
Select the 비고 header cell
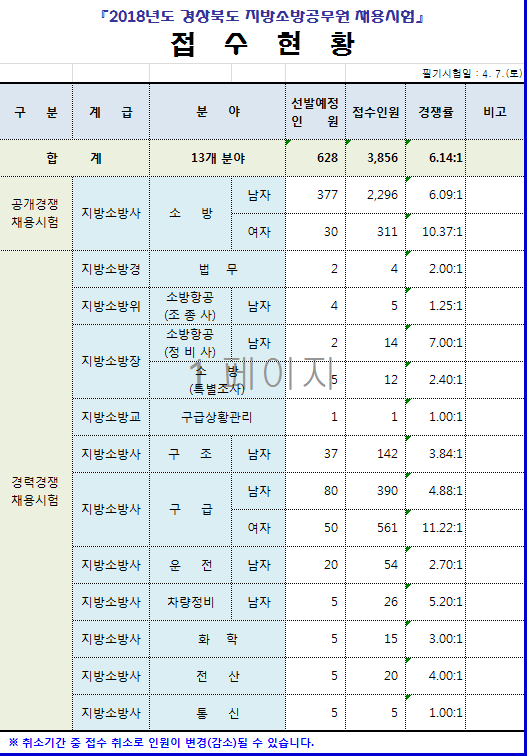[x=495, y=112]
